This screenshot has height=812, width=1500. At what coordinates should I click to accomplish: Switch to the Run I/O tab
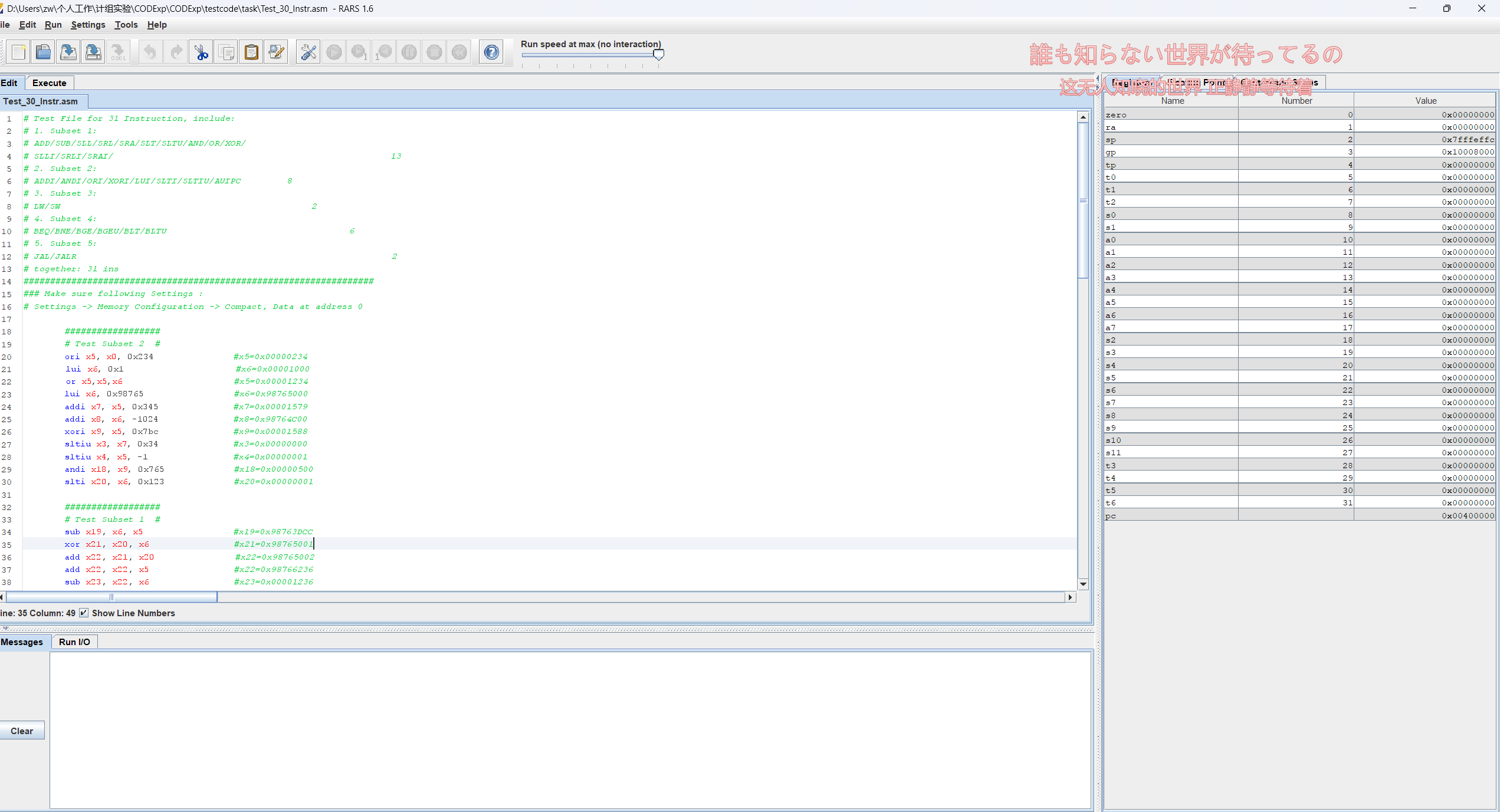tap(74, 642)
